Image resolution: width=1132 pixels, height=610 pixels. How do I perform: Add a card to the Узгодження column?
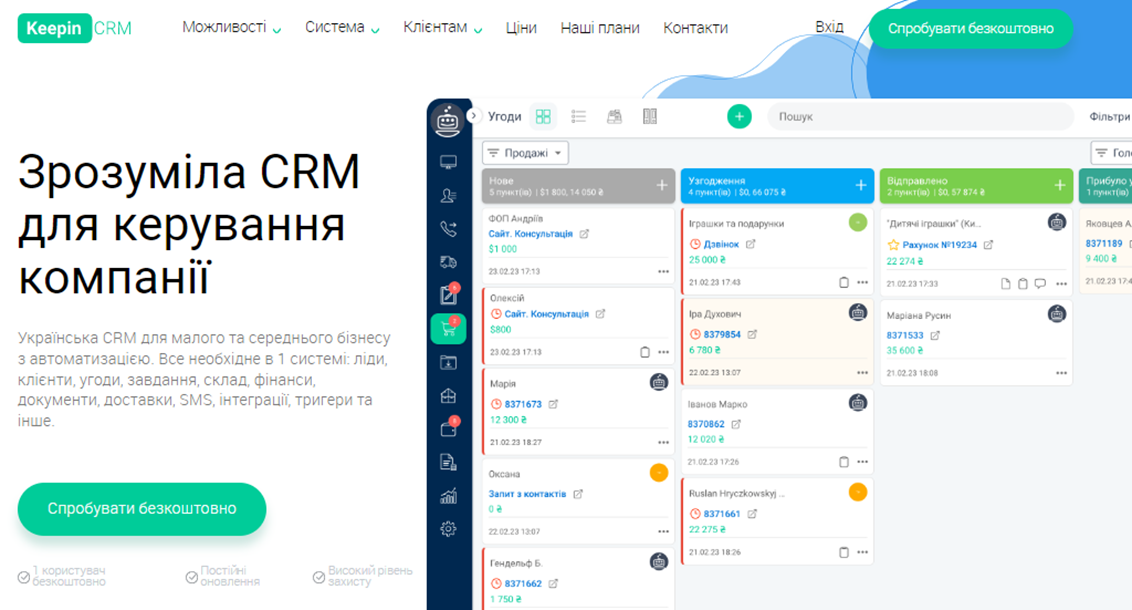860,185
